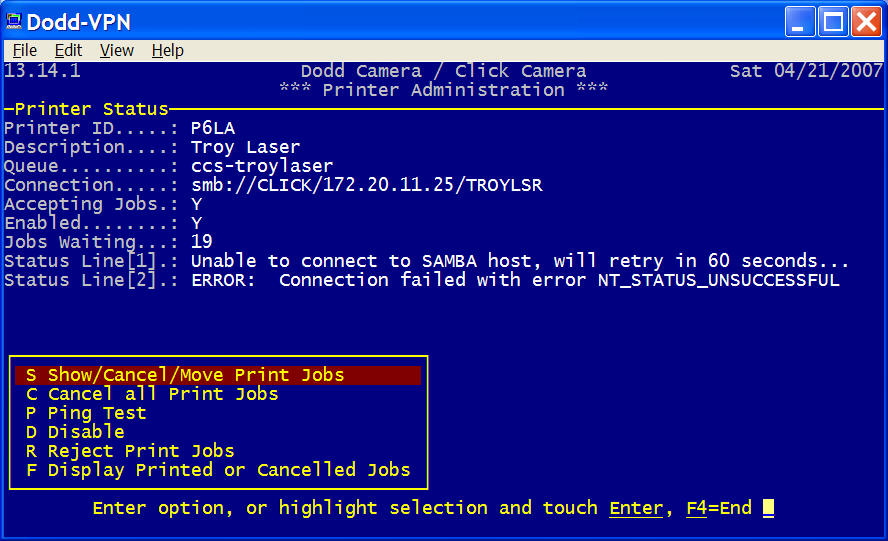The image size is (888, 541).
Task: Select Show/Cancel/Move Print Jobs option
Action: (195, 375)
